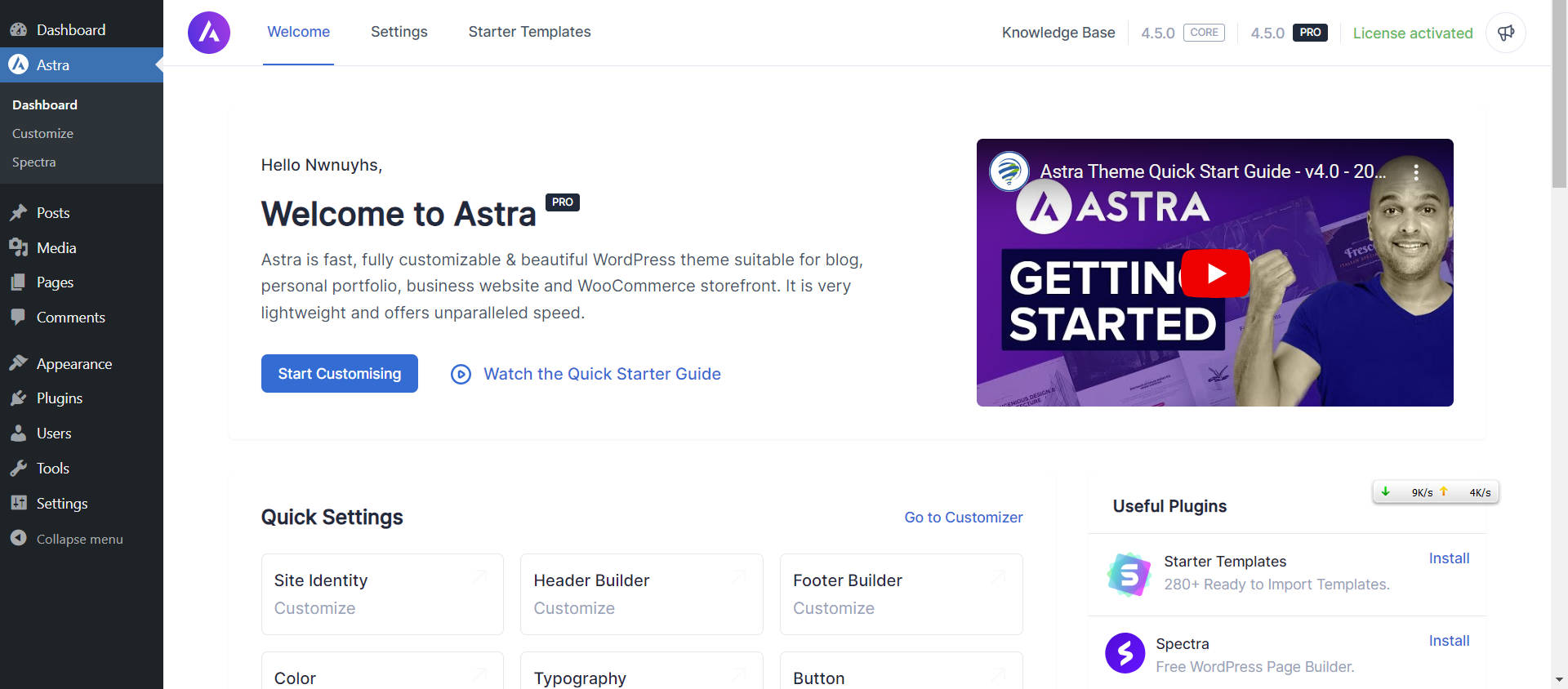This screenshot has width=1568, height=689.
Task: Click the Starter Templates plugin icon
Action: pos(1129,575)
